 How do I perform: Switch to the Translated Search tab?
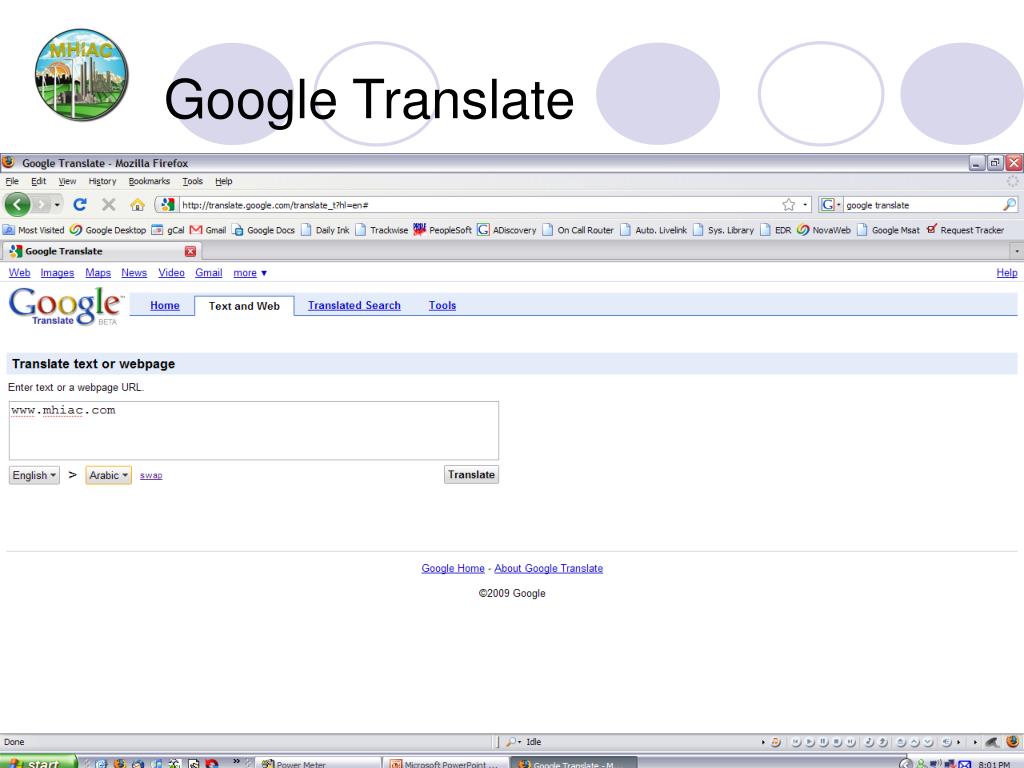[x=354, y=306]
